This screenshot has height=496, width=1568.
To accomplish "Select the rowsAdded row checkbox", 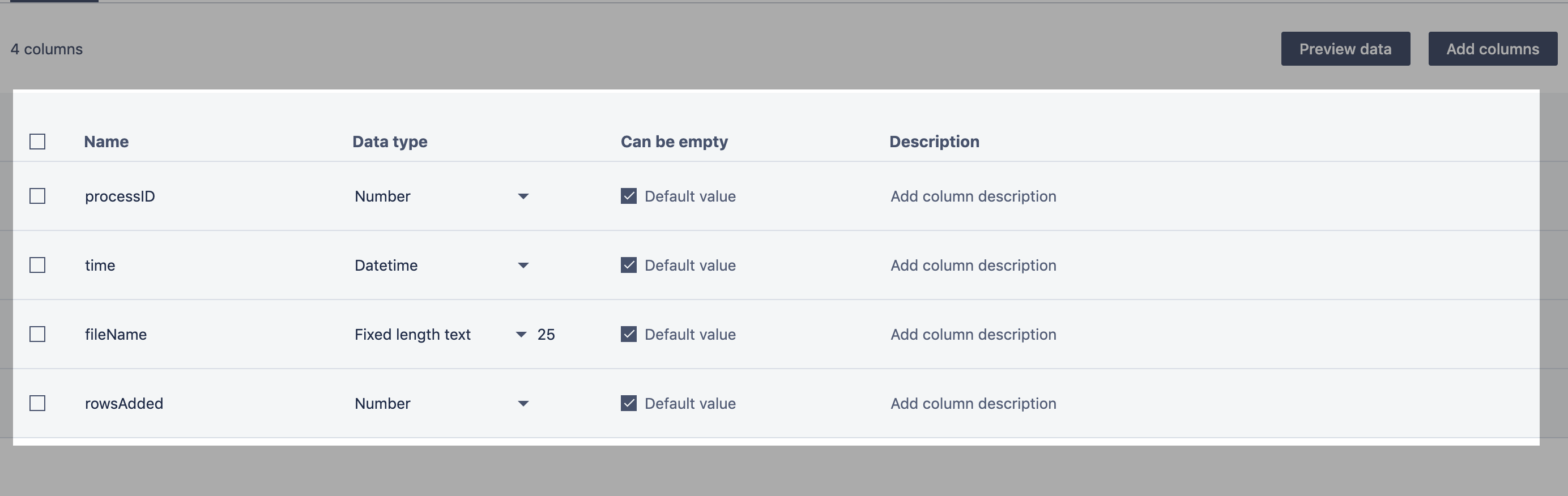I will pyautogui.click(x=38, y=404).
